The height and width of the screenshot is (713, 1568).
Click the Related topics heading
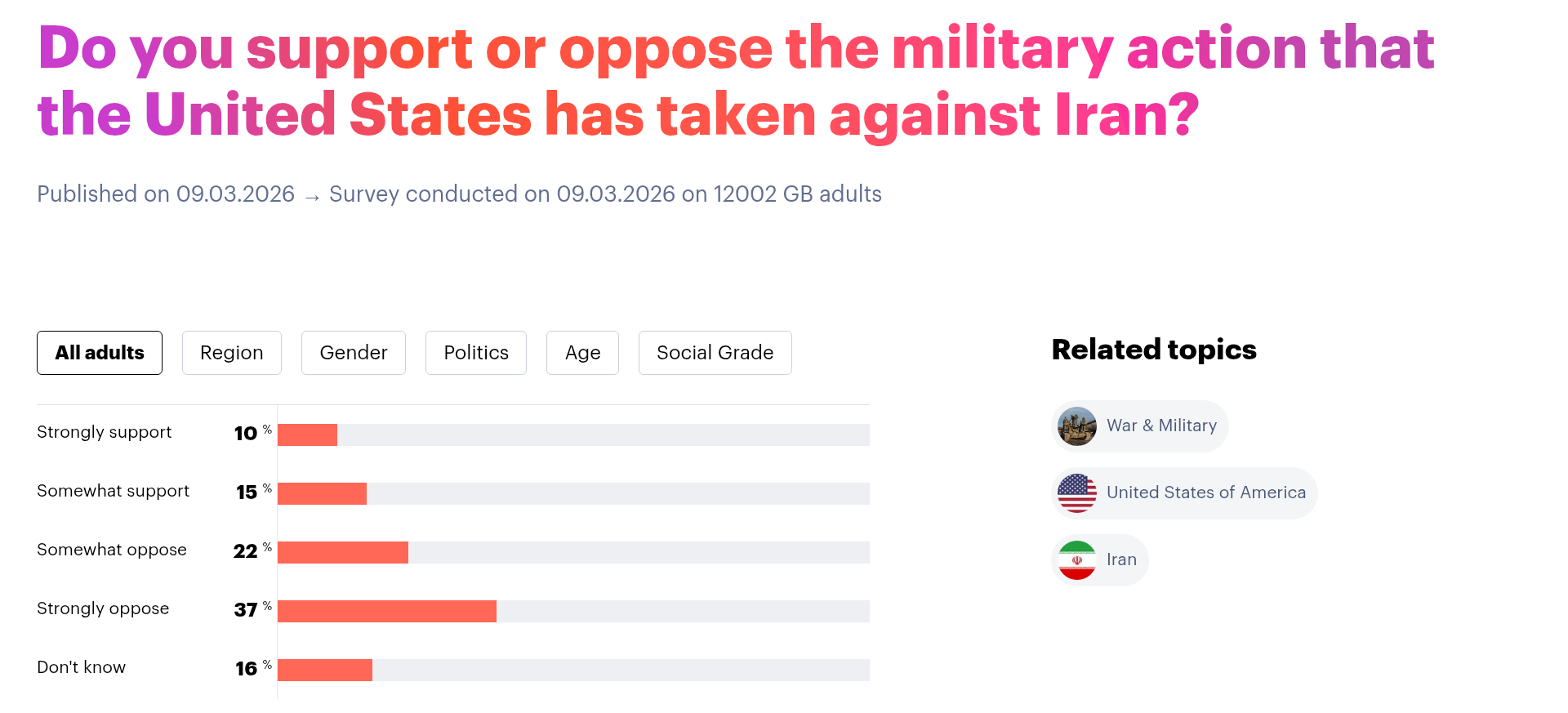click(x=1153, y=349)
